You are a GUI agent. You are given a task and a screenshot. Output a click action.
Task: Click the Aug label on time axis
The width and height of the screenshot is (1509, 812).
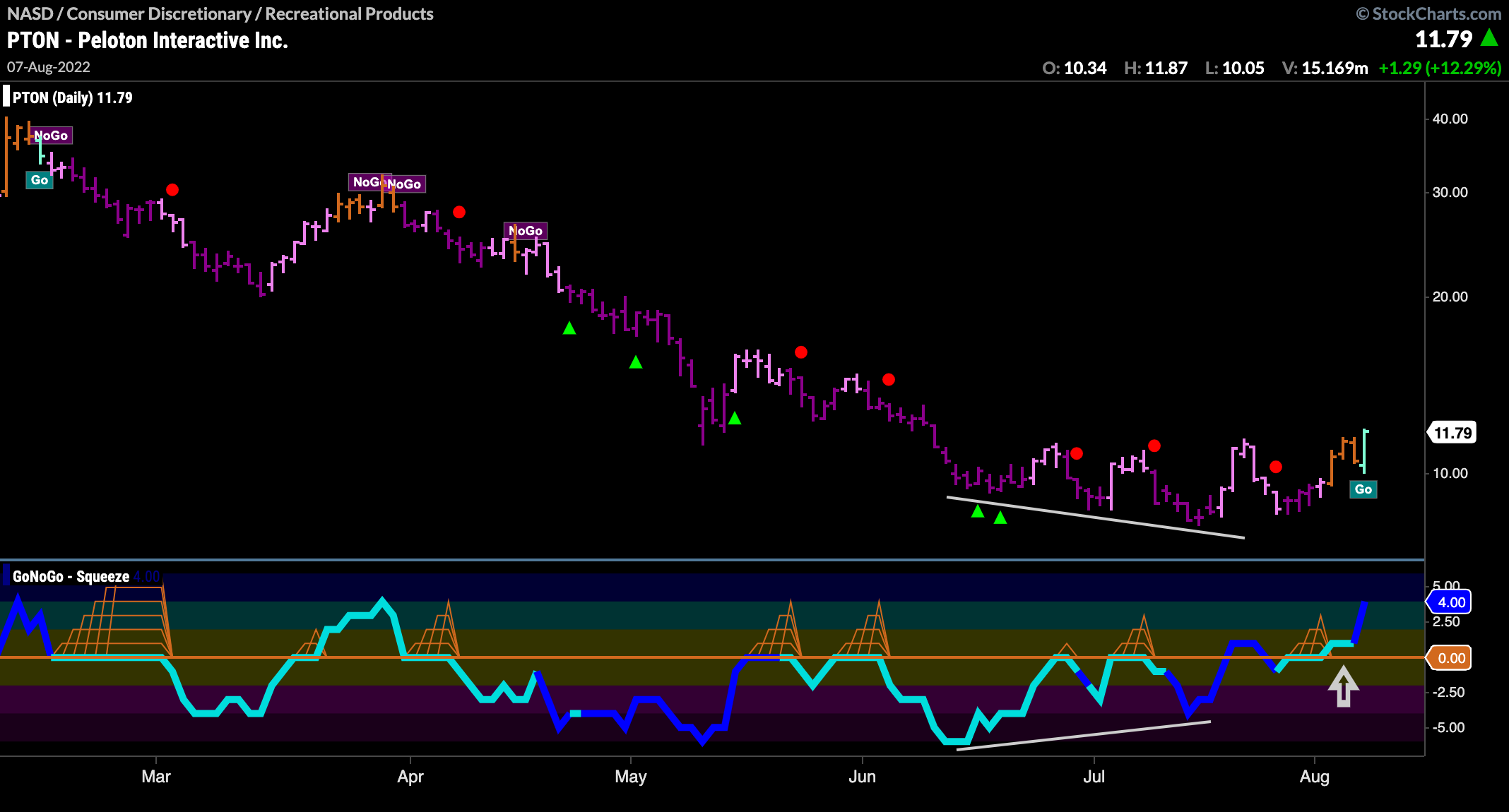1315,777
